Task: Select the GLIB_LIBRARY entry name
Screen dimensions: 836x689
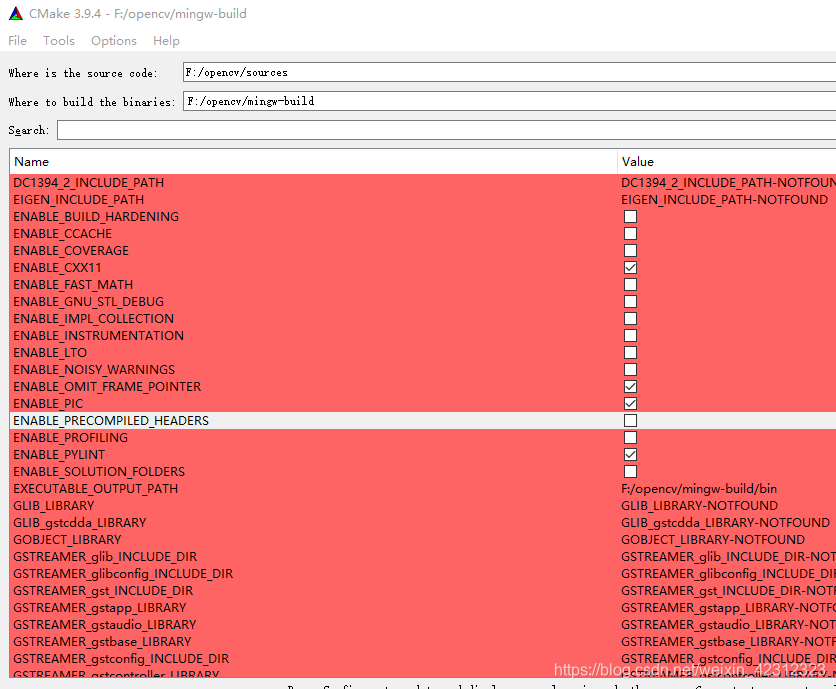Action: pyautogui.click(x=54, y=506)
